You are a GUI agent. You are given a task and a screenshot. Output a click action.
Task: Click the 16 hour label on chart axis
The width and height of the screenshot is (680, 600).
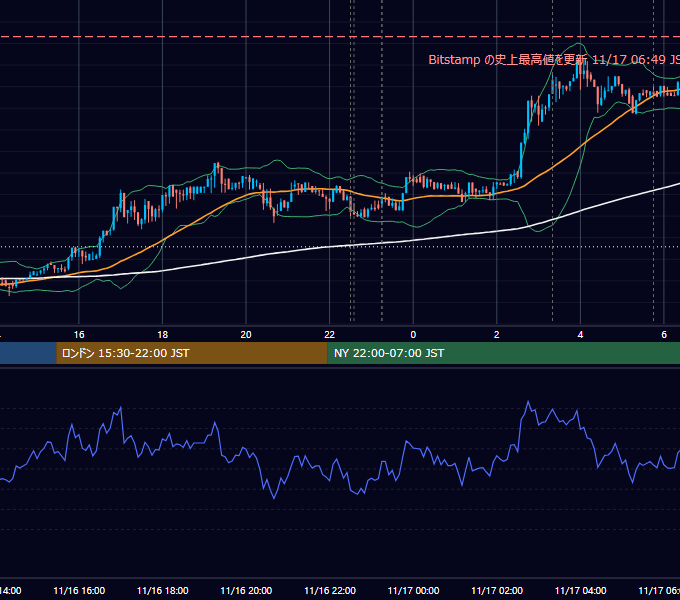79,335
